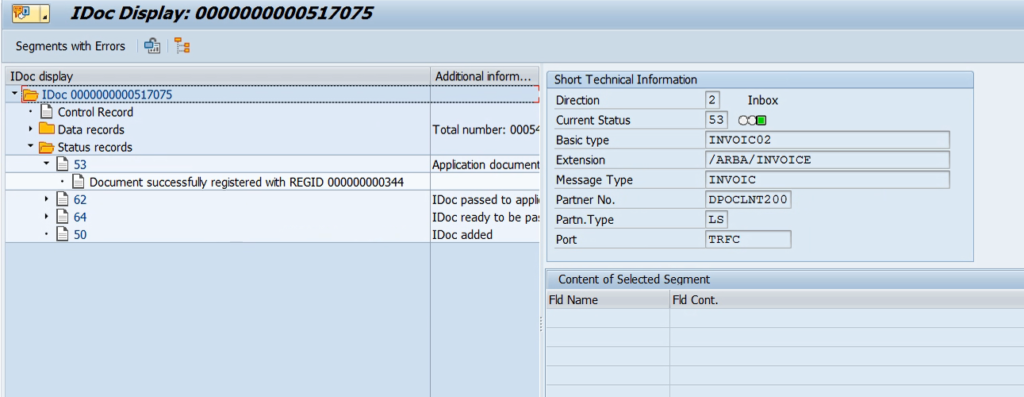This screenshot has width=1024, height=397.
Task: Click the Segments with Errors button
Action: [x=70, y=46]
